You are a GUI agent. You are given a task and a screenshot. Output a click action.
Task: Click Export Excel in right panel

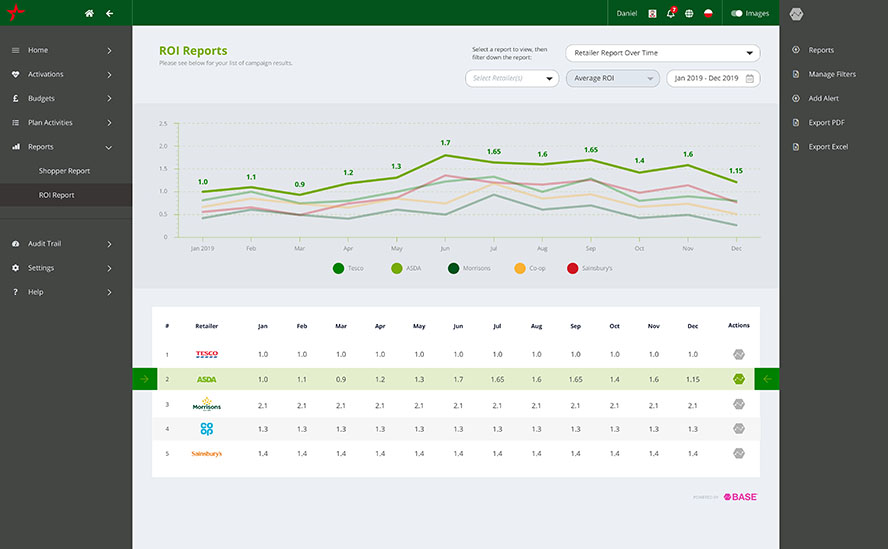(828, 147)
